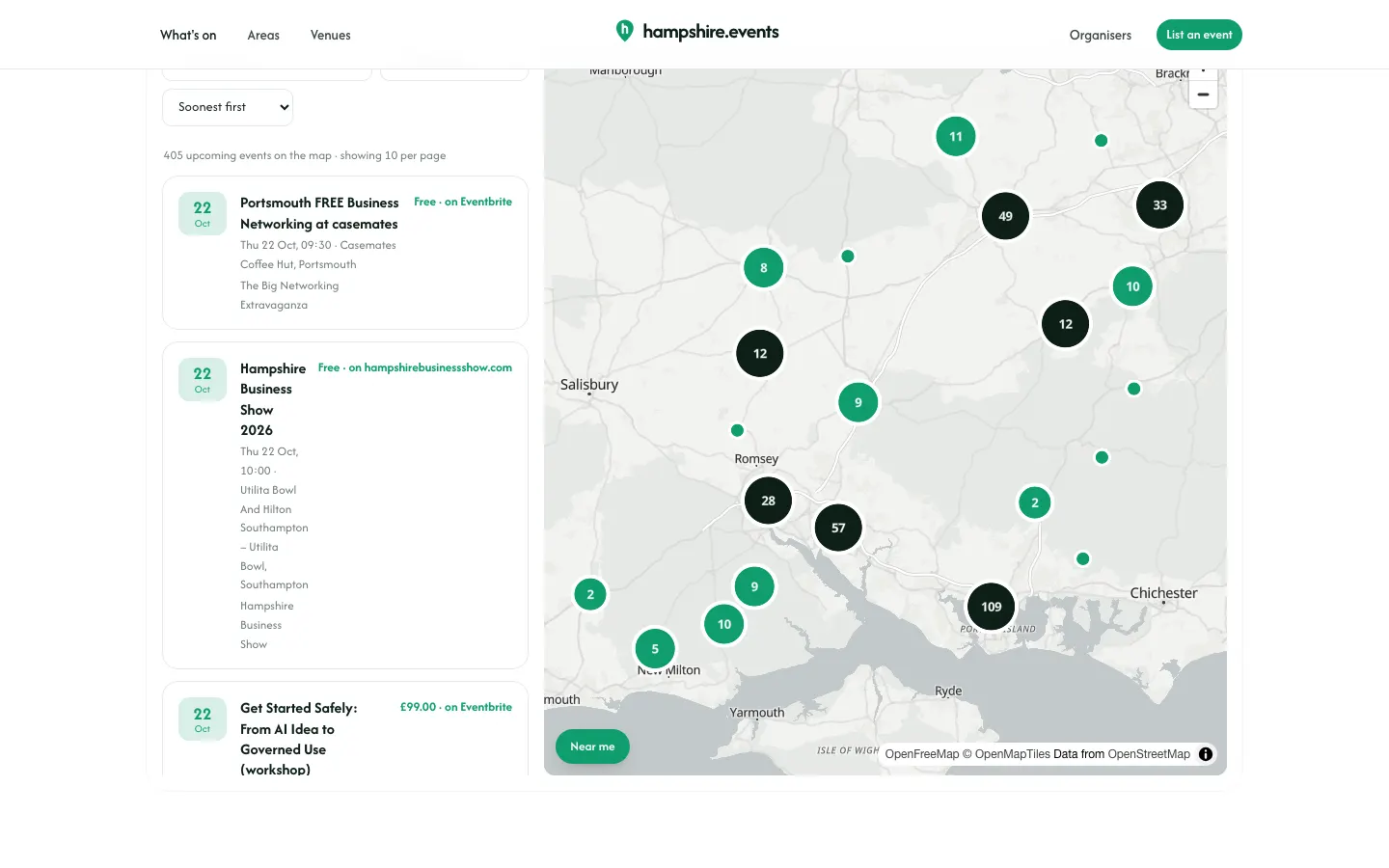Open the 57-event cluster marker
The width and height of the screenshot is (1389, 868).
click(x=838, y=528)
